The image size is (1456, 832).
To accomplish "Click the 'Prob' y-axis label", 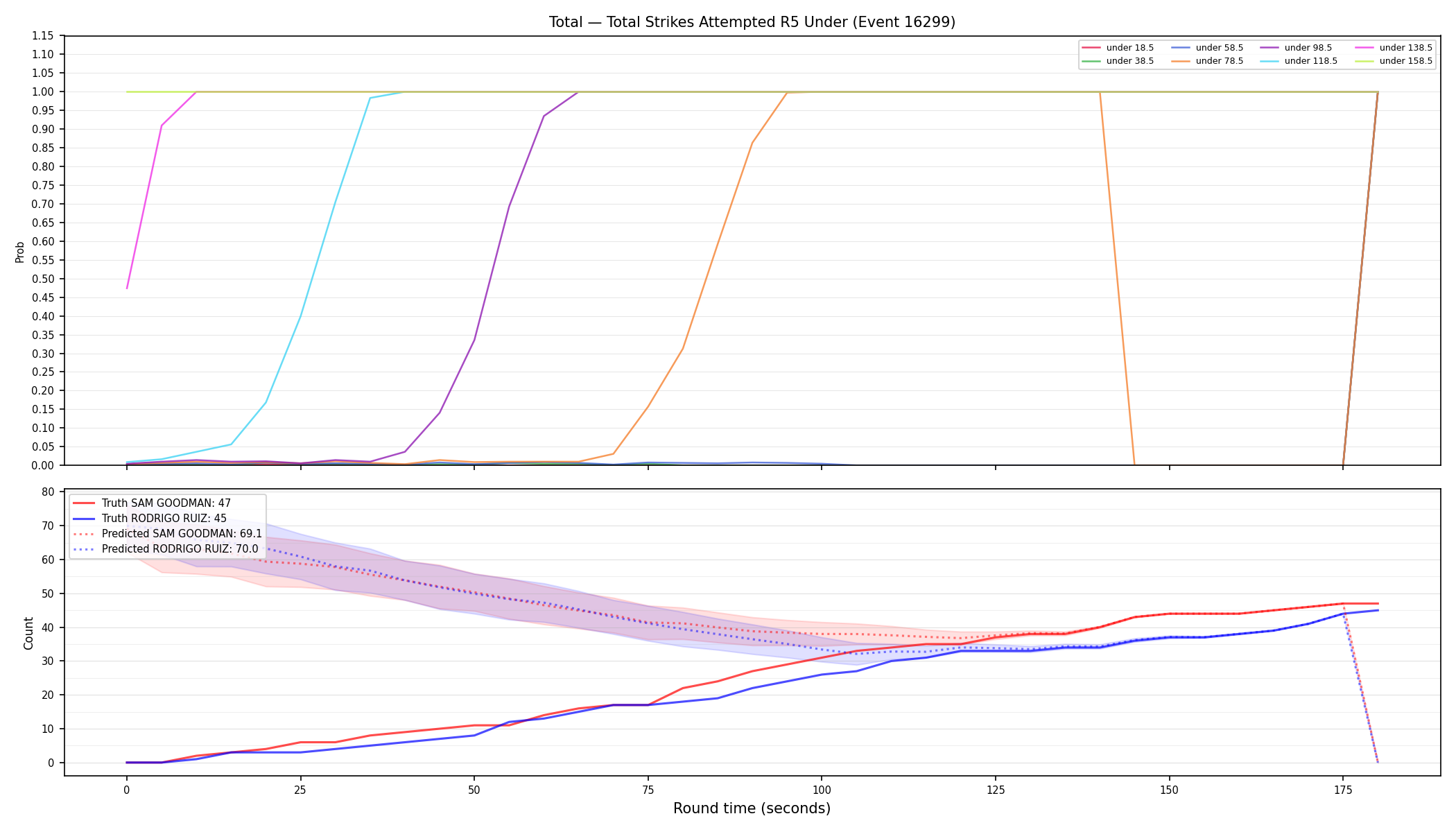I will pyautogui.click(x=20, y=252).
